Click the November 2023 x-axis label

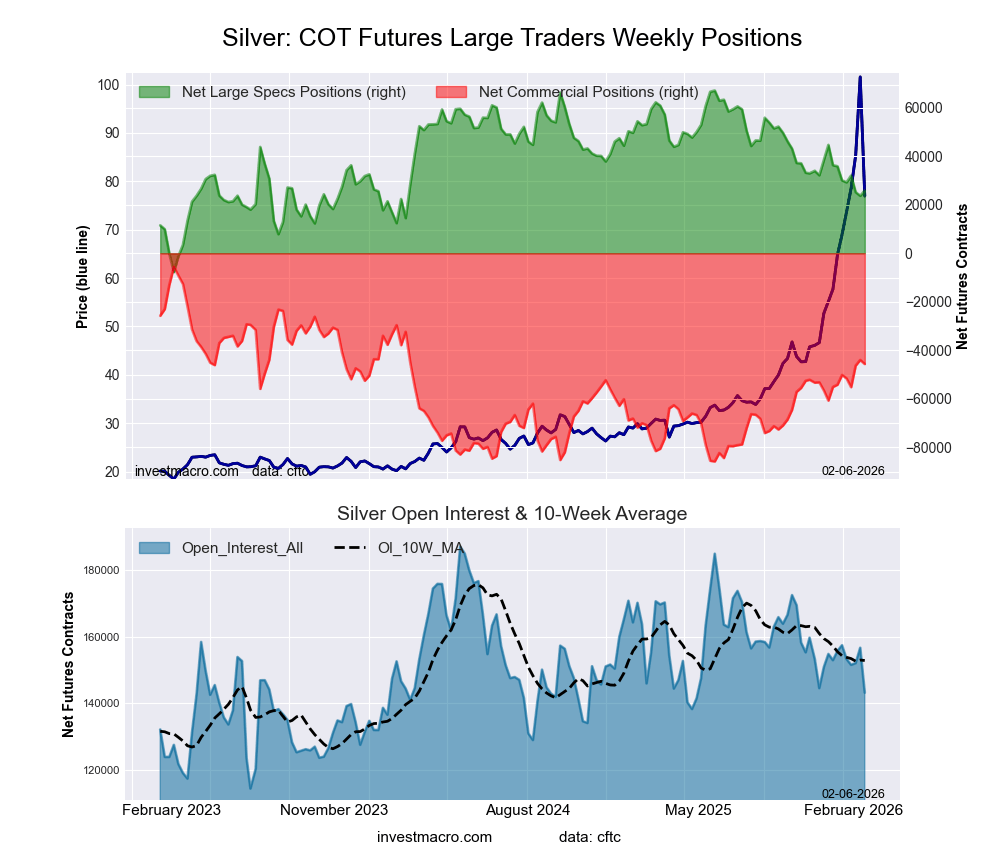pos(334,809)
